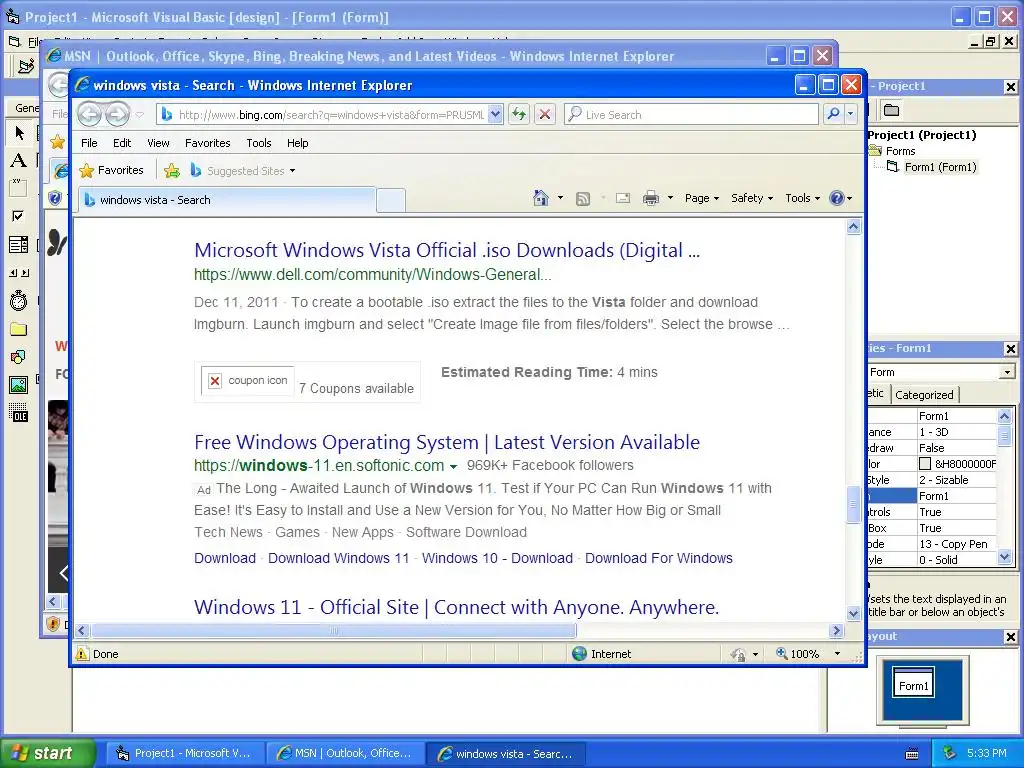Switch to Project1 Microsoft Visual Basic taskbar button
The height and width of the screenshot is (768, 1024).
(x=184, y=753)
